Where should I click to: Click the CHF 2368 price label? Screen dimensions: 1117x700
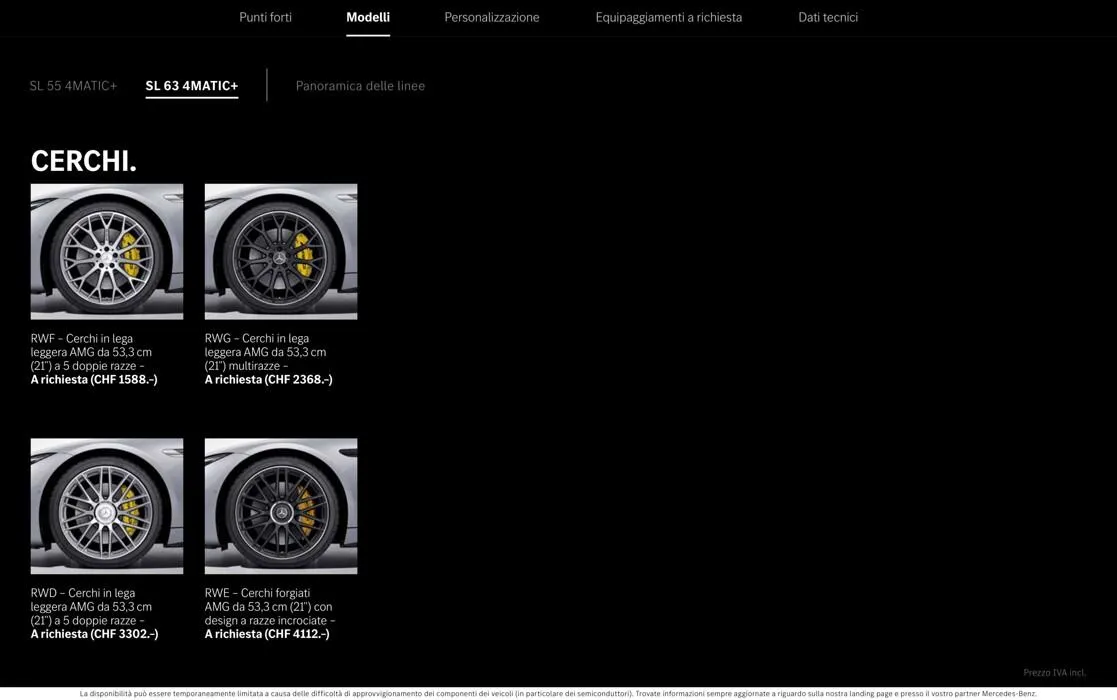pos(268,380)
